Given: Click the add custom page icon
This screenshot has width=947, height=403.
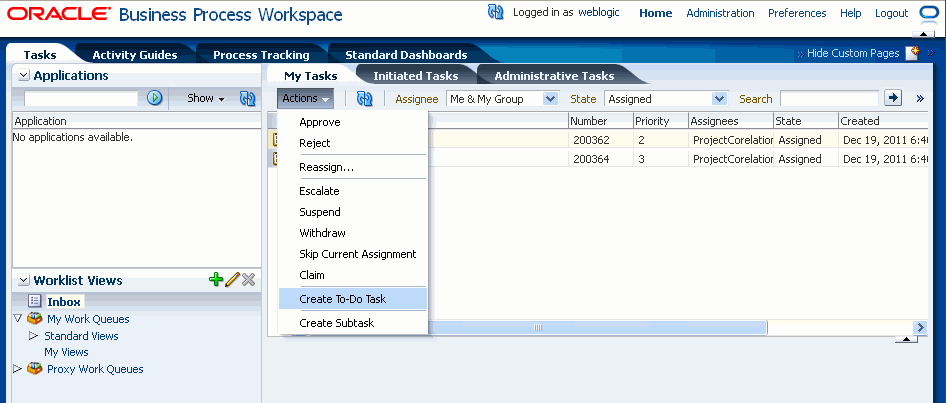Looking at the screenshot, I should point(913,53).
